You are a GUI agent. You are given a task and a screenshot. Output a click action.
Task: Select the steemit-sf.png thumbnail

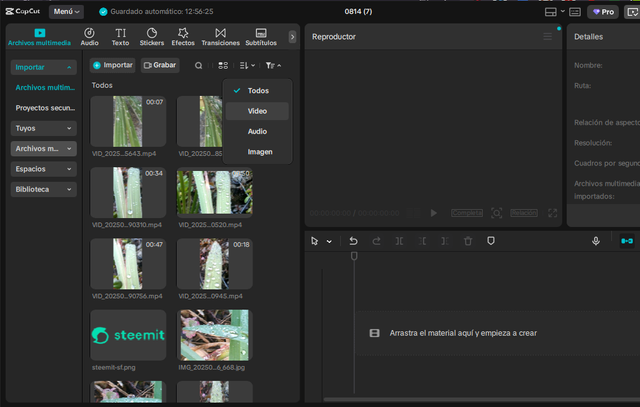(x=128, y=335)
